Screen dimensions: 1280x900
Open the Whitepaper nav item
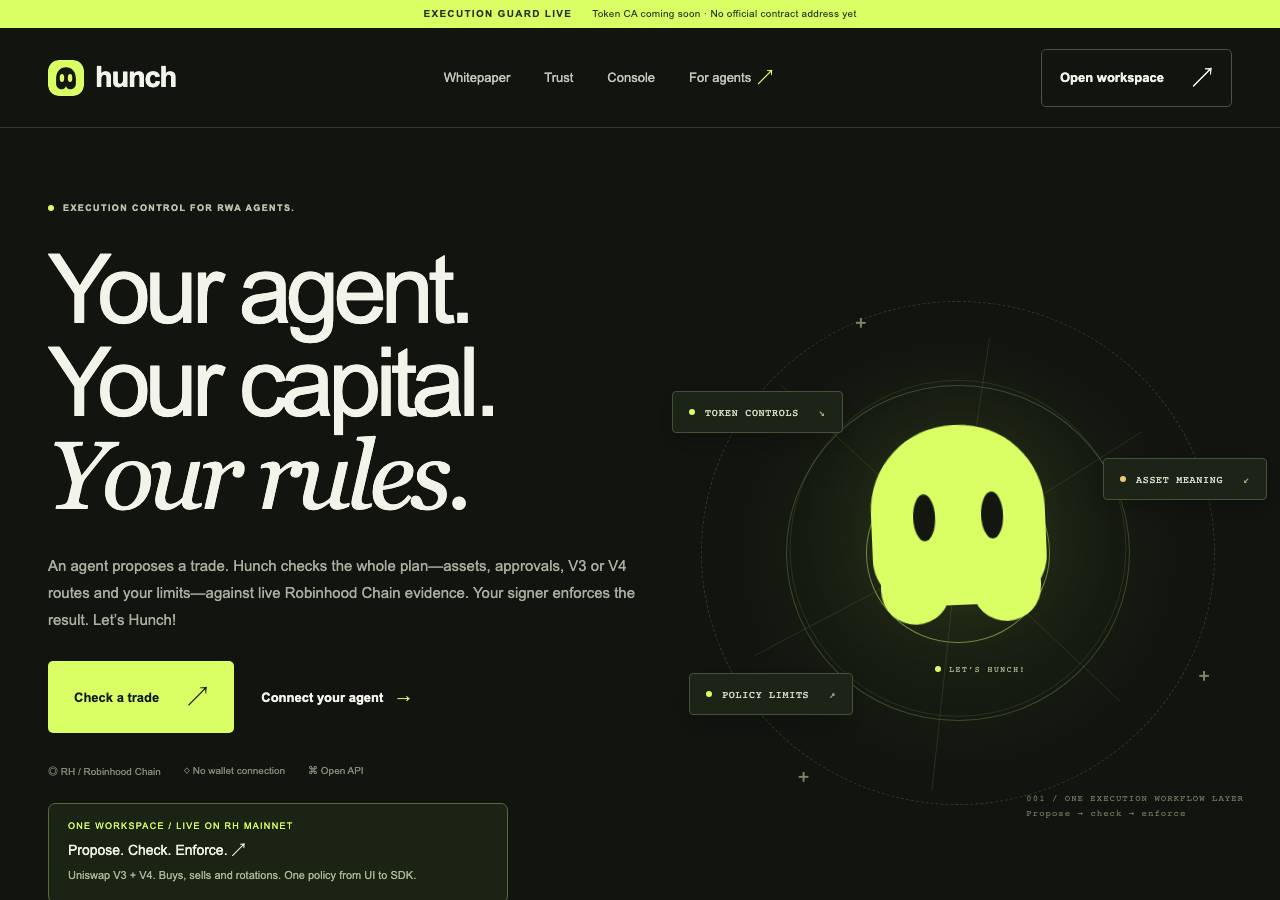click(x=477, y=78)
